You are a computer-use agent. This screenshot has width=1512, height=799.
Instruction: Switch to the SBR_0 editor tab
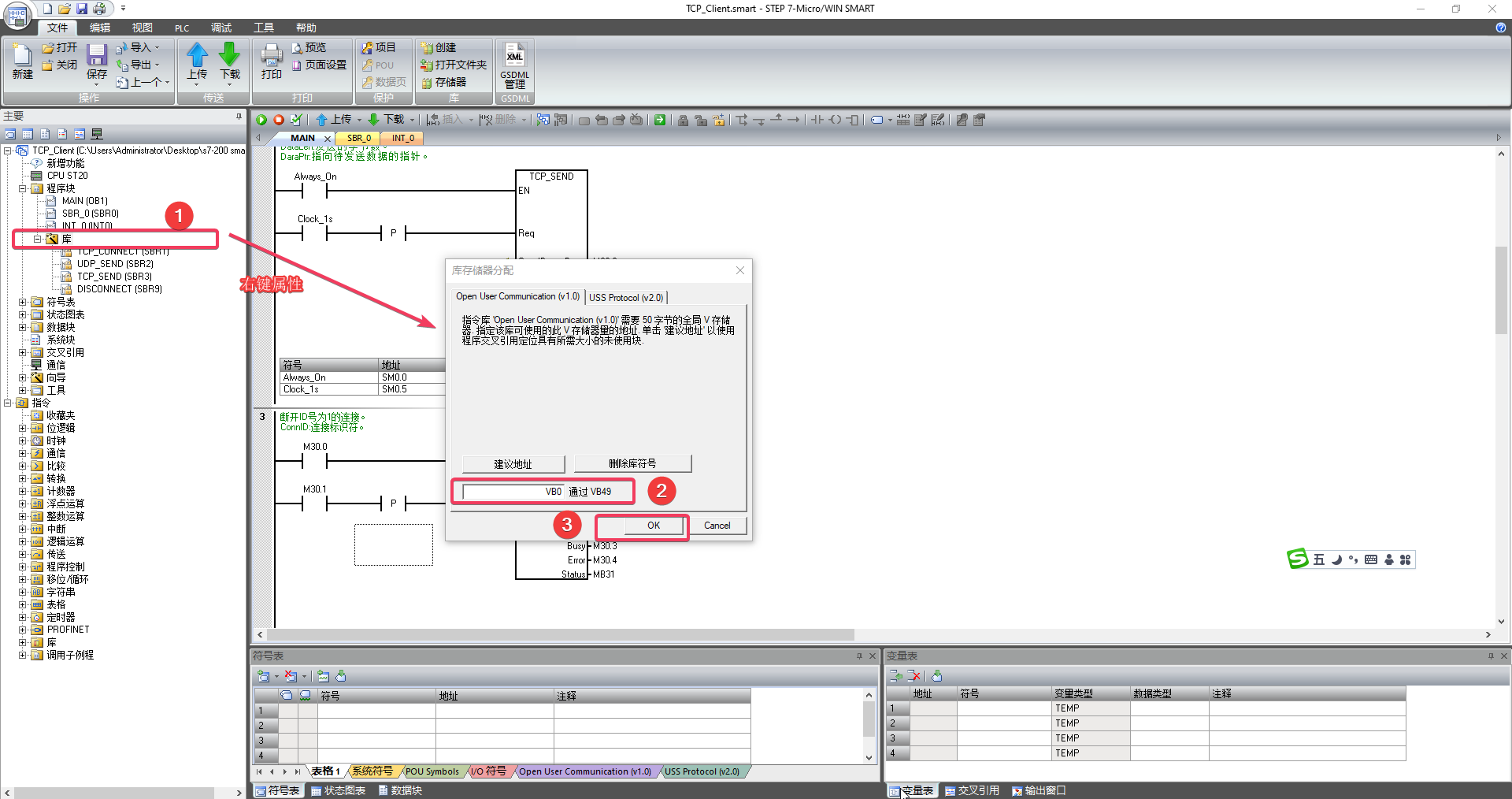click(x=359, y=138)
